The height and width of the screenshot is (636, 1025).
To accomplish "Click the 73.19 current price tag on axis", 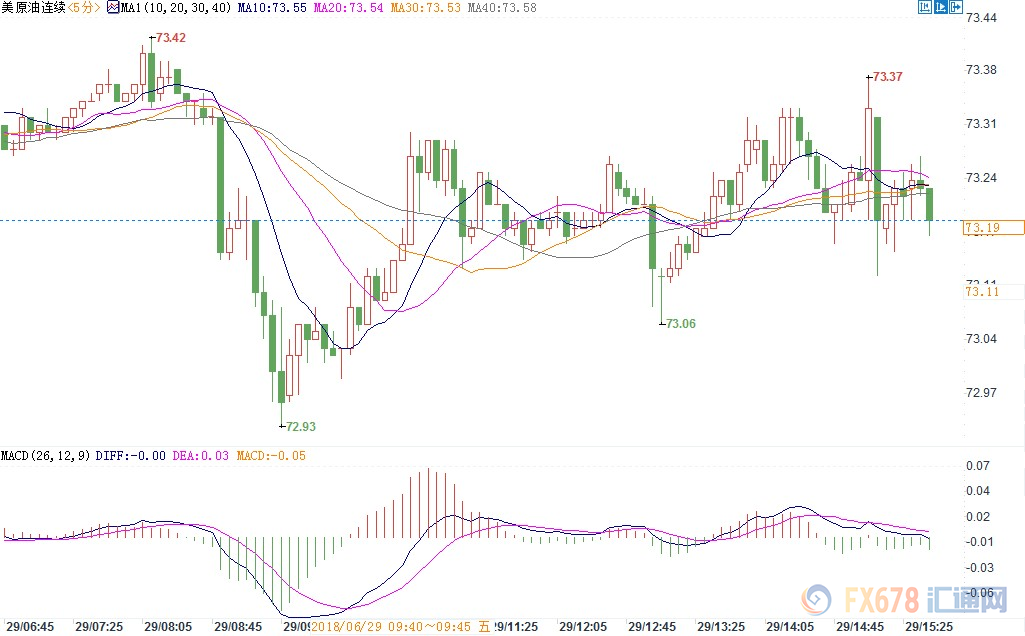I will (x=993, y=228).
